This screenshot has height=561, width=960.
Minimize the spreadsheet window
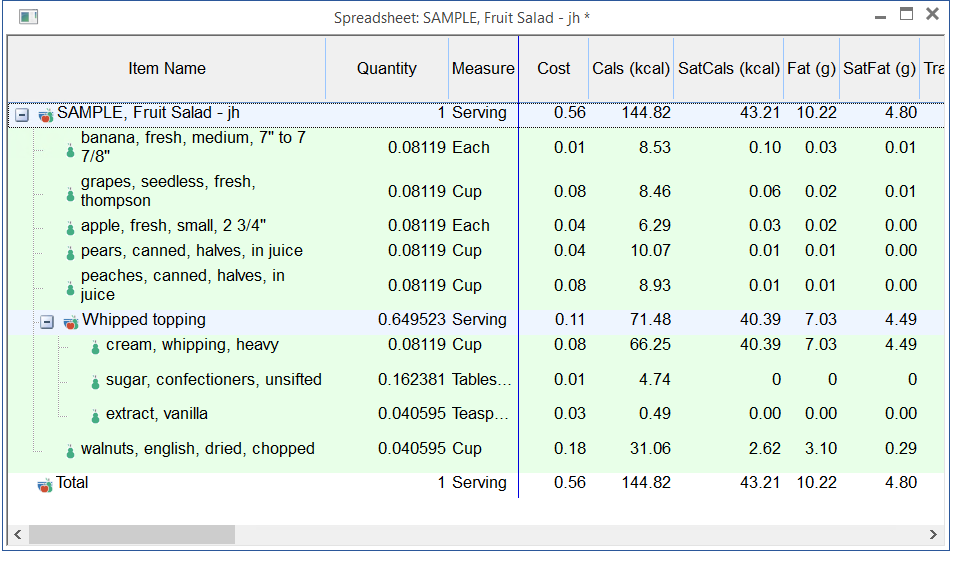pyautogui.click(x=880, y=17)
